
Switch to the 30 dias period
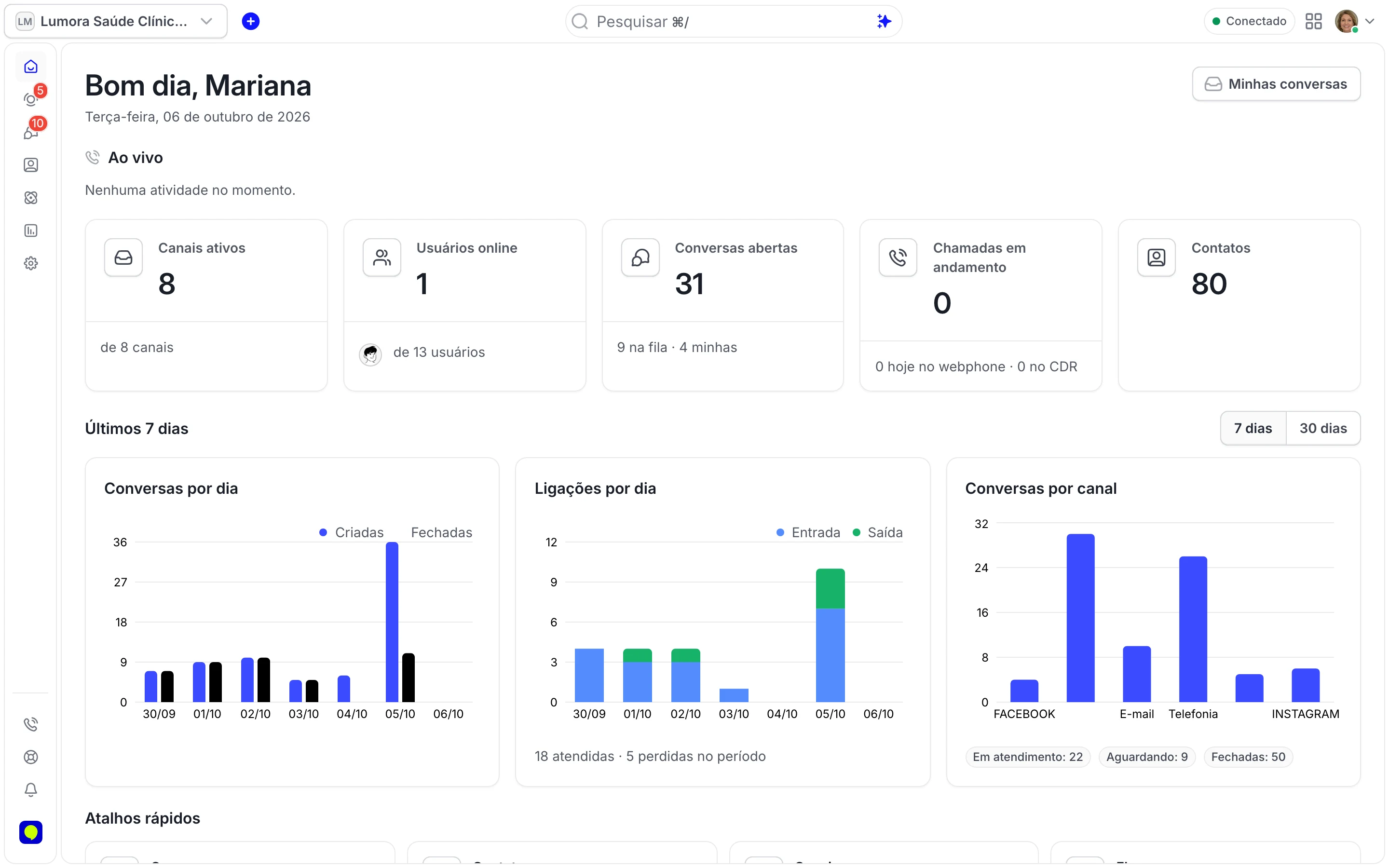tap(1323, 428)
